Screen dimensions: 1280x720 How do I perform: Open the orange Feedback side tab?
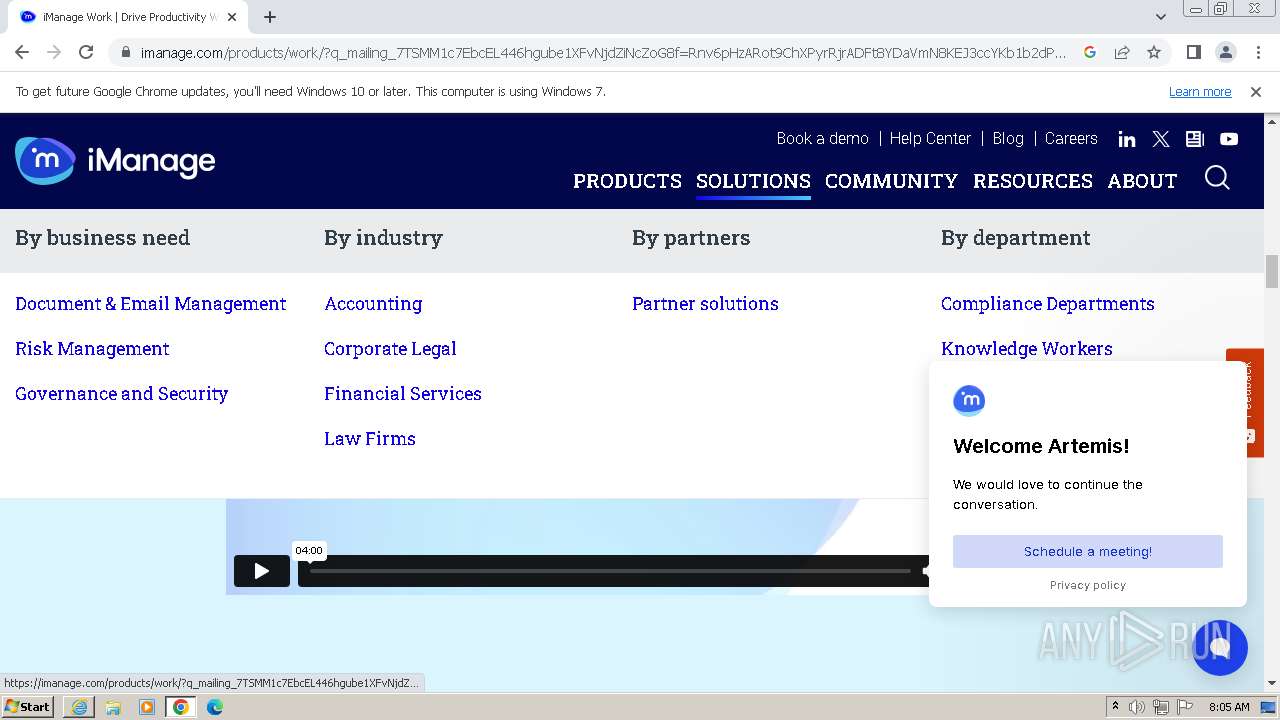[x=1245, y=402]
